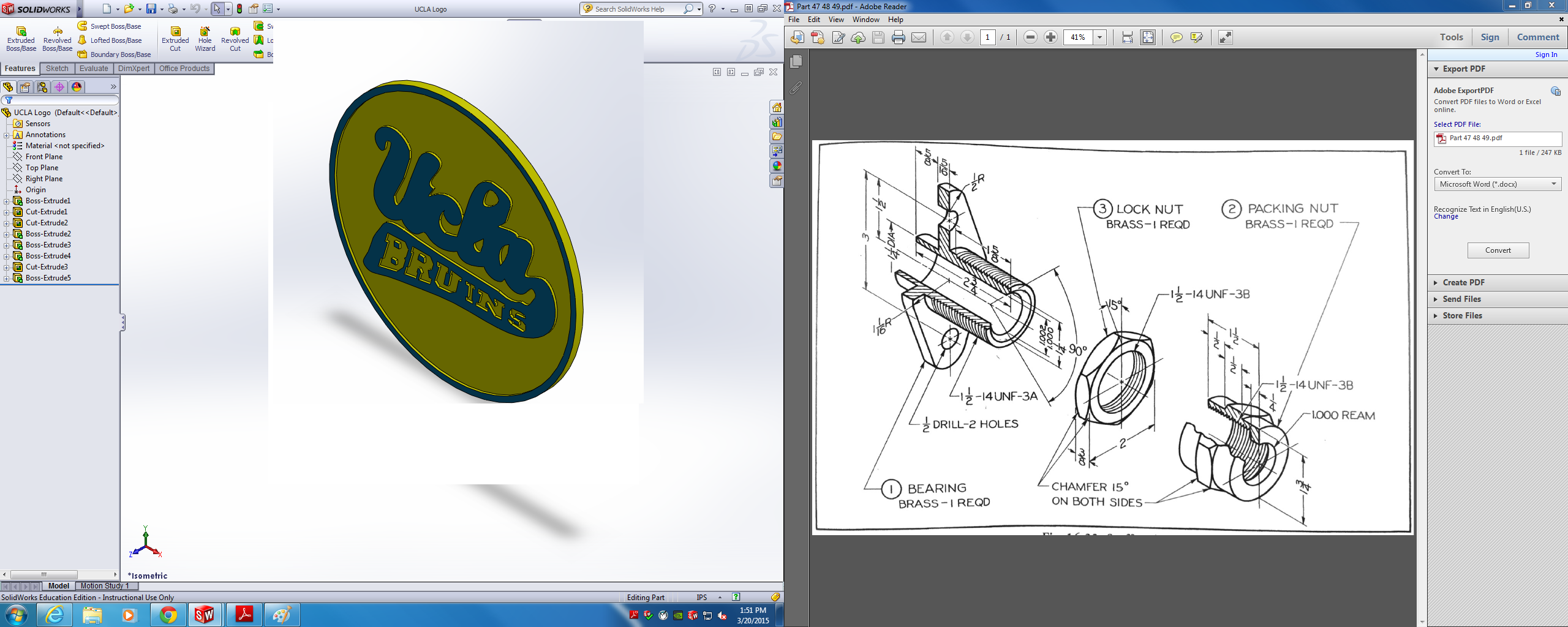The height and width of the screenshot is (627, 1568).
Task: Show more manager tabs with the chevron arrow
Action: point(113,87)
